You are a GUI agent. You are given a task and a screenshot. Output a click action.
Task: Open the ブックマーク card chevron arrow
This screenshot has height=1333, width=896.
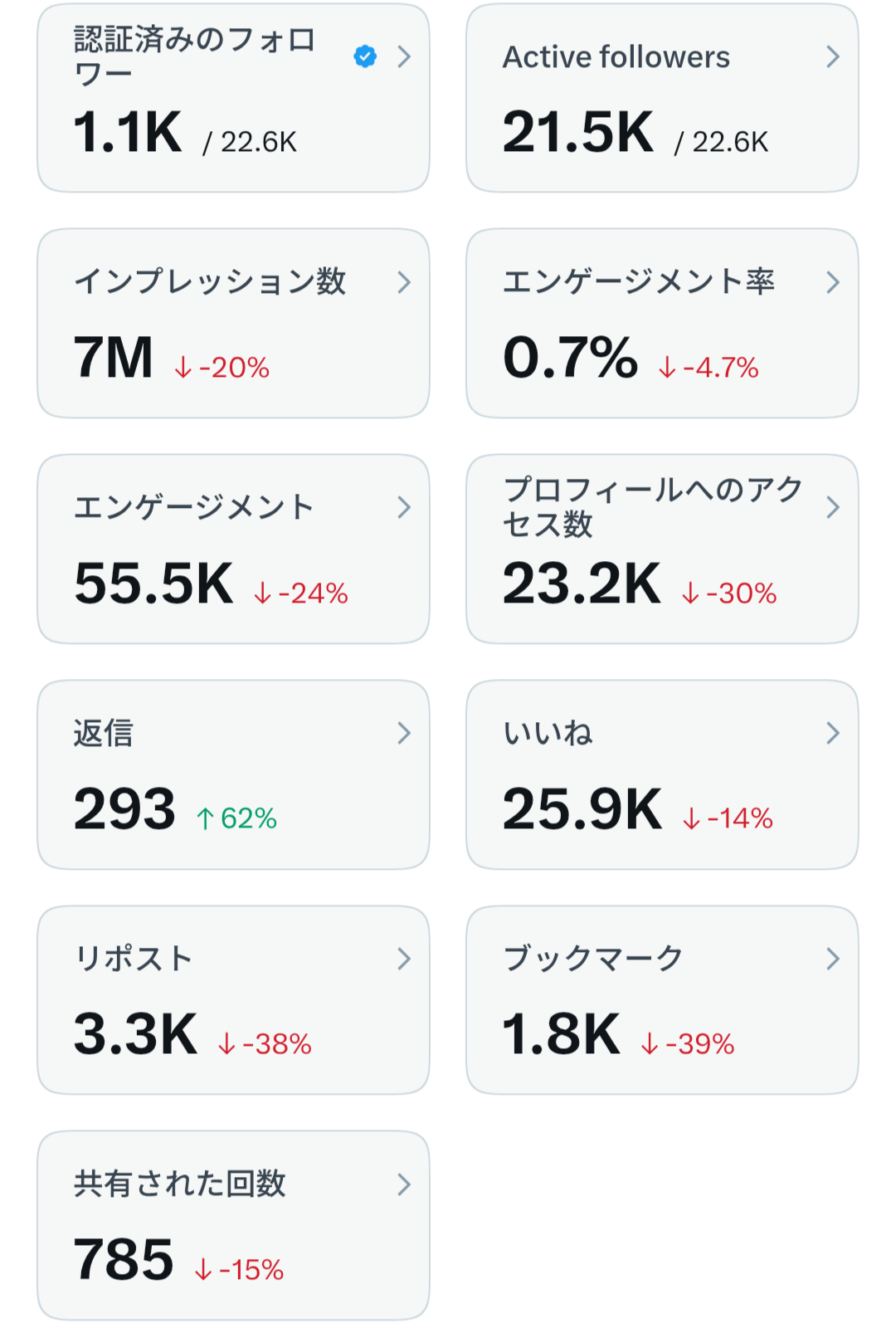point(833,959)
